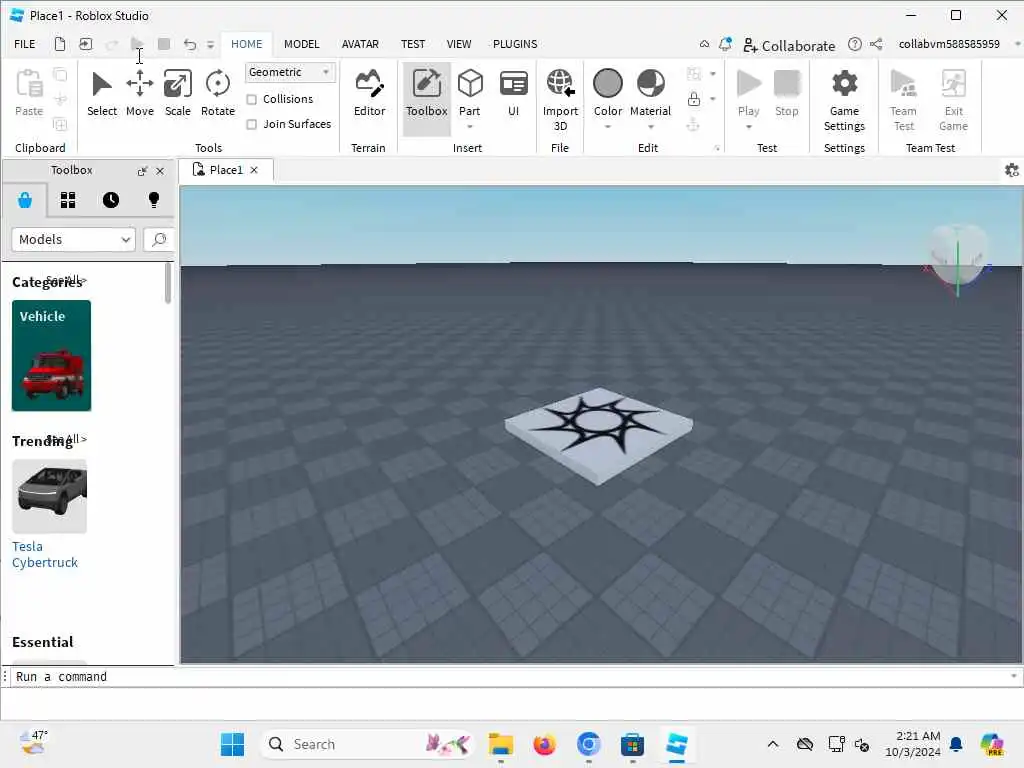This screenshot has width=1024, height=768.
Task: Switch to the PLUGINS ribbon tab
Action: (515, 44)
